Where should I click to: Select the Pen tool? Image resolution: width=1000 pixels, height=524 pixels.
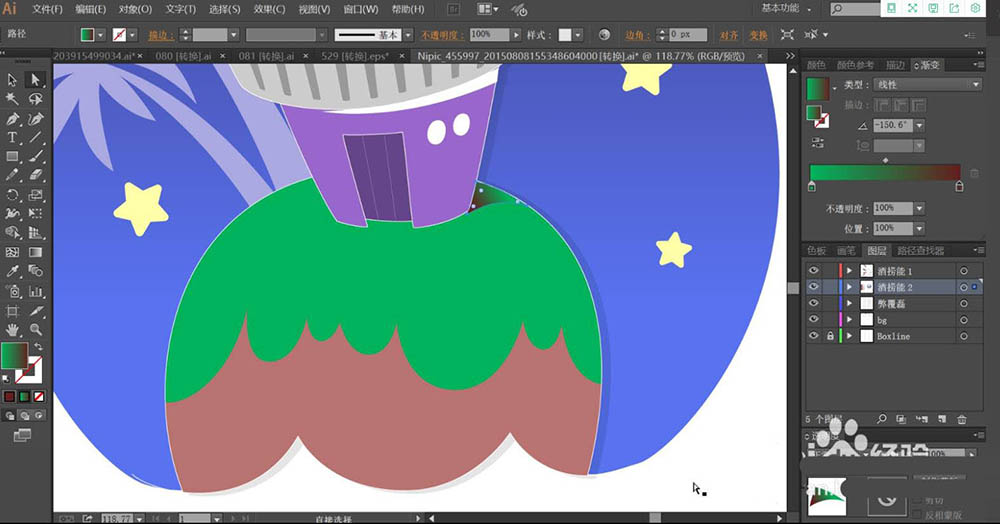(13, 119)
